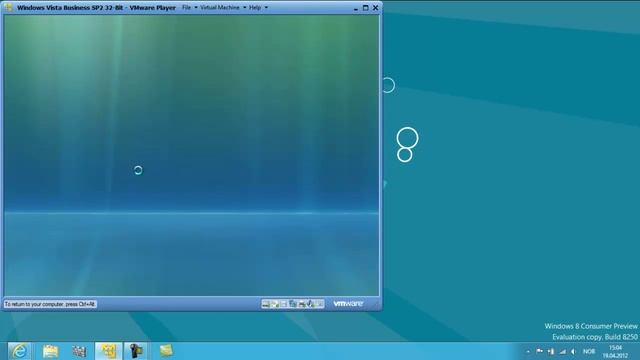This screenshot has height=360, width=640.
Task: Maximize the VMware Player window
Action: click(x=365, y=8)
